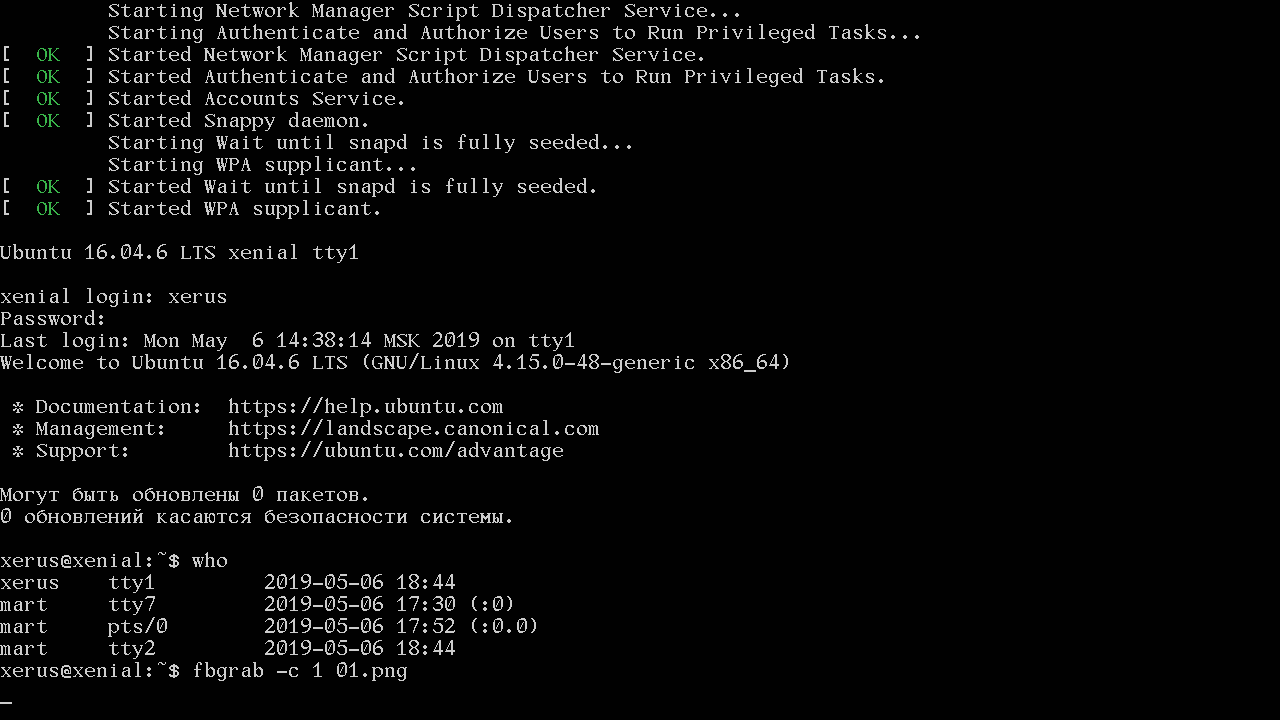Screen dimensions: 1280x720
Task: Click the green OK beside 'Started WPA supplicant'
Action: 48,209
